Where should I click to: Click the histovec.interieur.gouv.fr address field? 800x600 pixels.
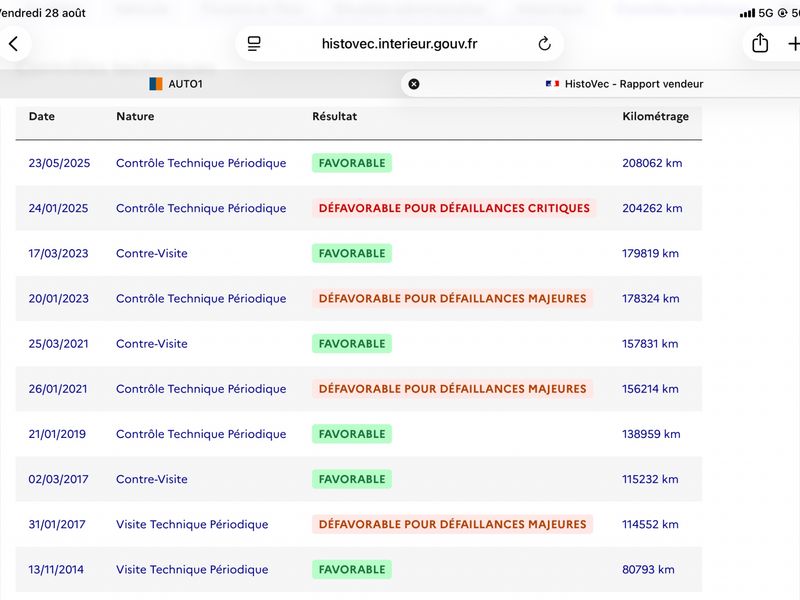coord(399,44)
